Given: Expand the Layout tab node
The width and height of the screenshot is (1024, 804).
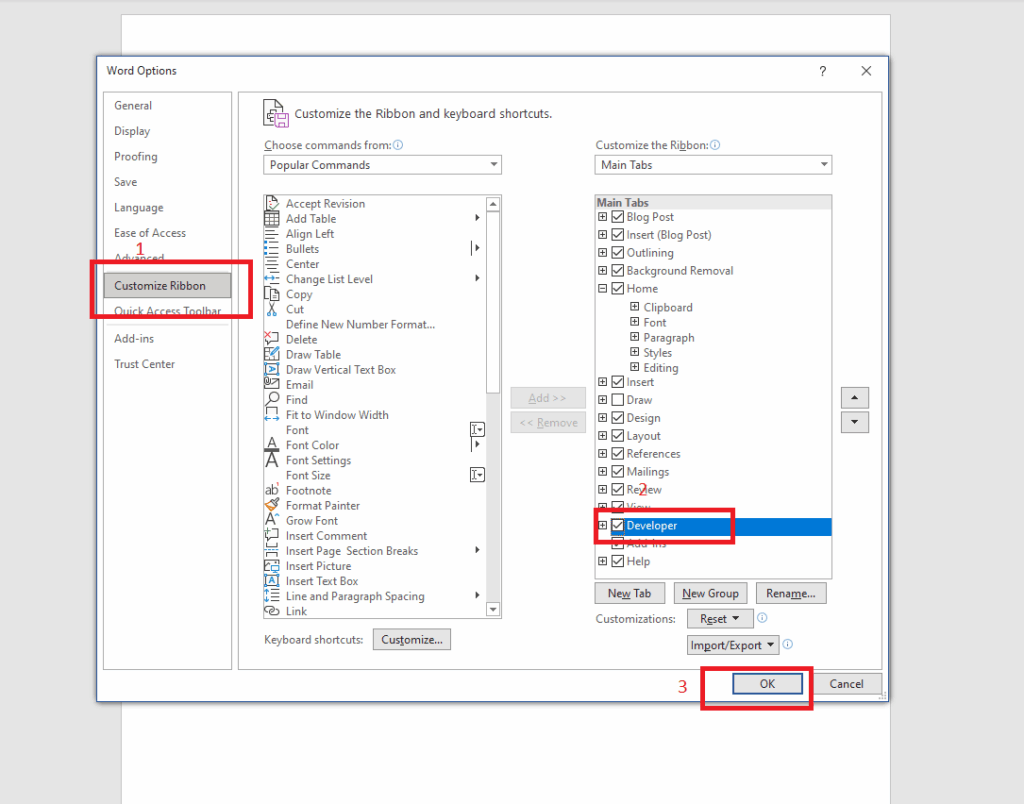Looking at the screenshot, I should pyautogui.click(x=602, y=436).
